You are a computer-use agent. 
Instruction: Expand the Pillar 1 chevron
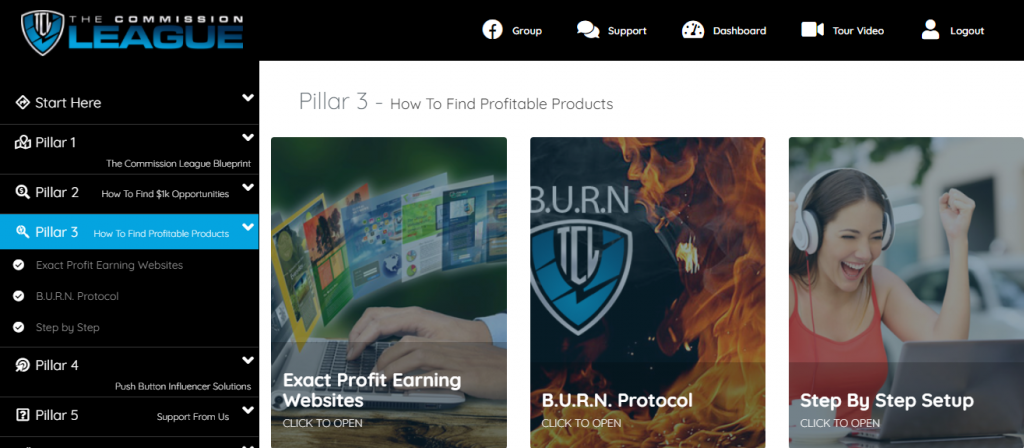click(248, 138)
